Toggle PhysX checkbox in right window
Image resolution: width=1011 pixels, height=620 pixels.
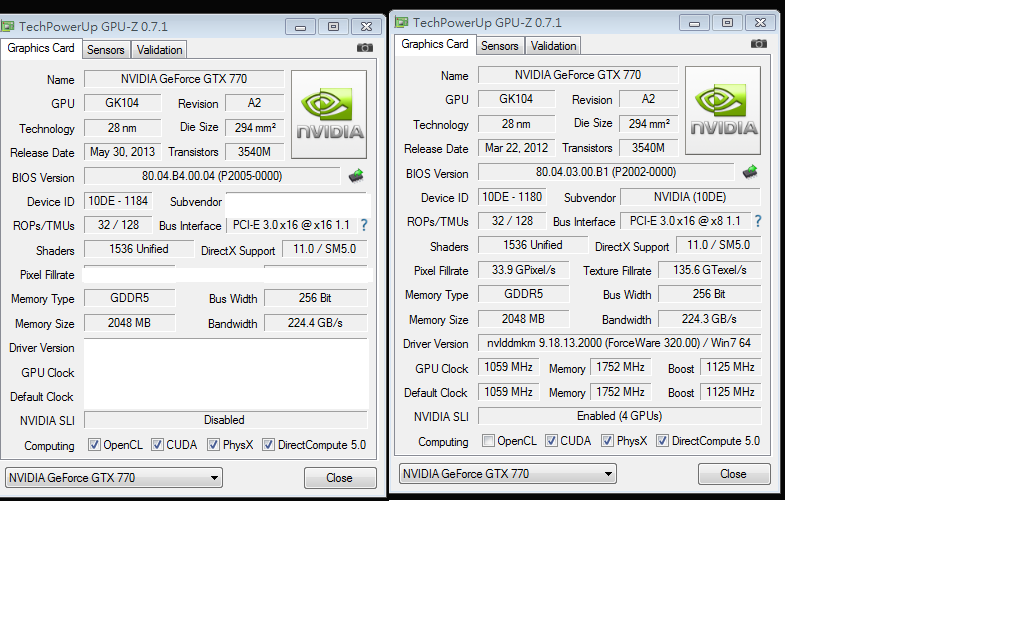[x=607, y=441]
